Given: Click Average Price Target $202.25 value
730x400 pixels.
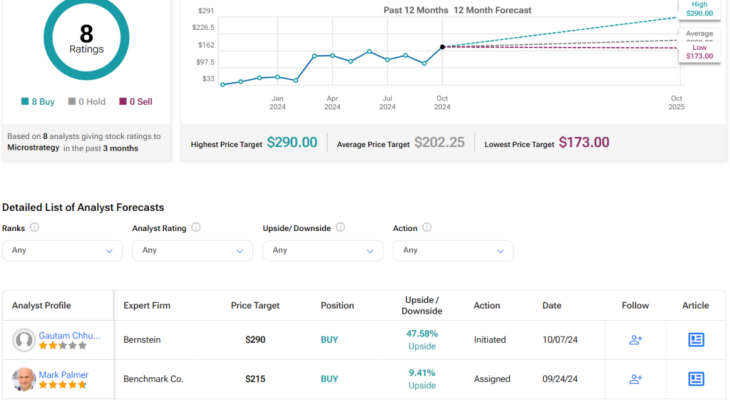Looking at the screenshot, I should pos(439,142).
